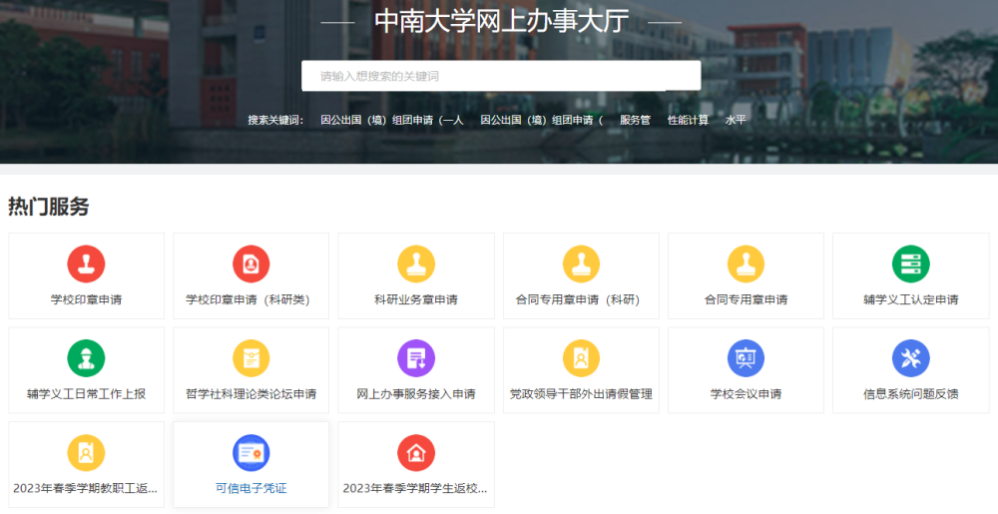Click the 哲学社科理论类论坛申请 label
Viewport: 998px width, 514px height.
click(x=251, y=394)
